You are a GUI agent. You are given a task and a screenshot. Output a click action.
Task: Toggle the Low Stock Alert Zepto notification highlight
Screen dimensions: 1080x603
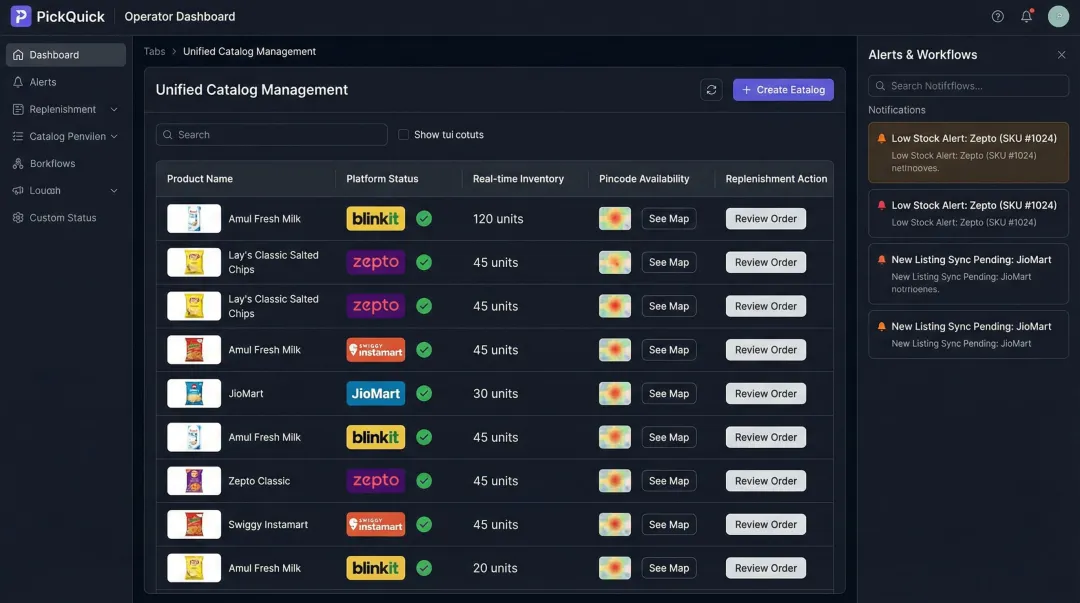tap(968, 150)
